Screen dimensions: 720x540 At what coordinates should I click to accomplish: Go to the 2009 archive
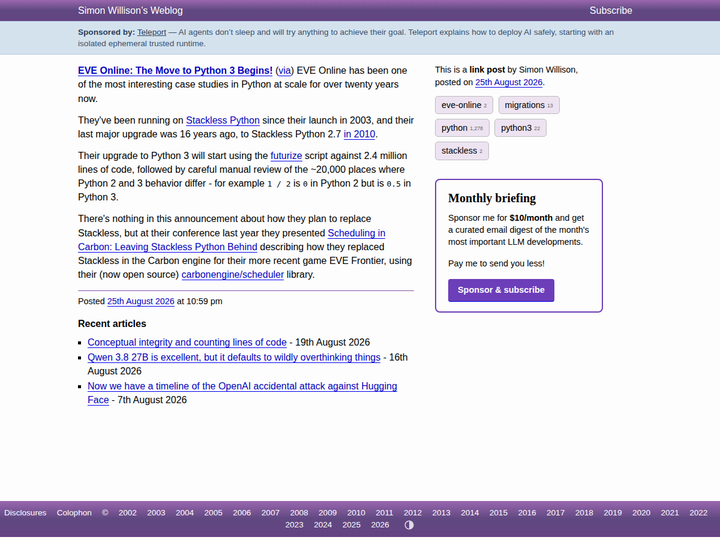327,513
